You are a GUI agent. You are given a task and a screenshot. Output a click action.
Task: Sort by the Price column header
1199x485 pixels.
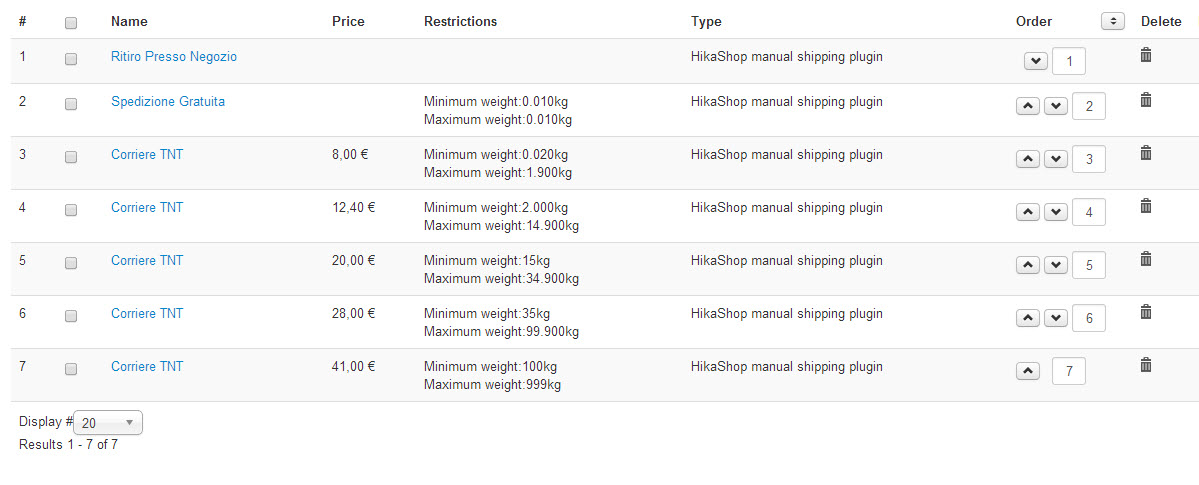(348, 21)
